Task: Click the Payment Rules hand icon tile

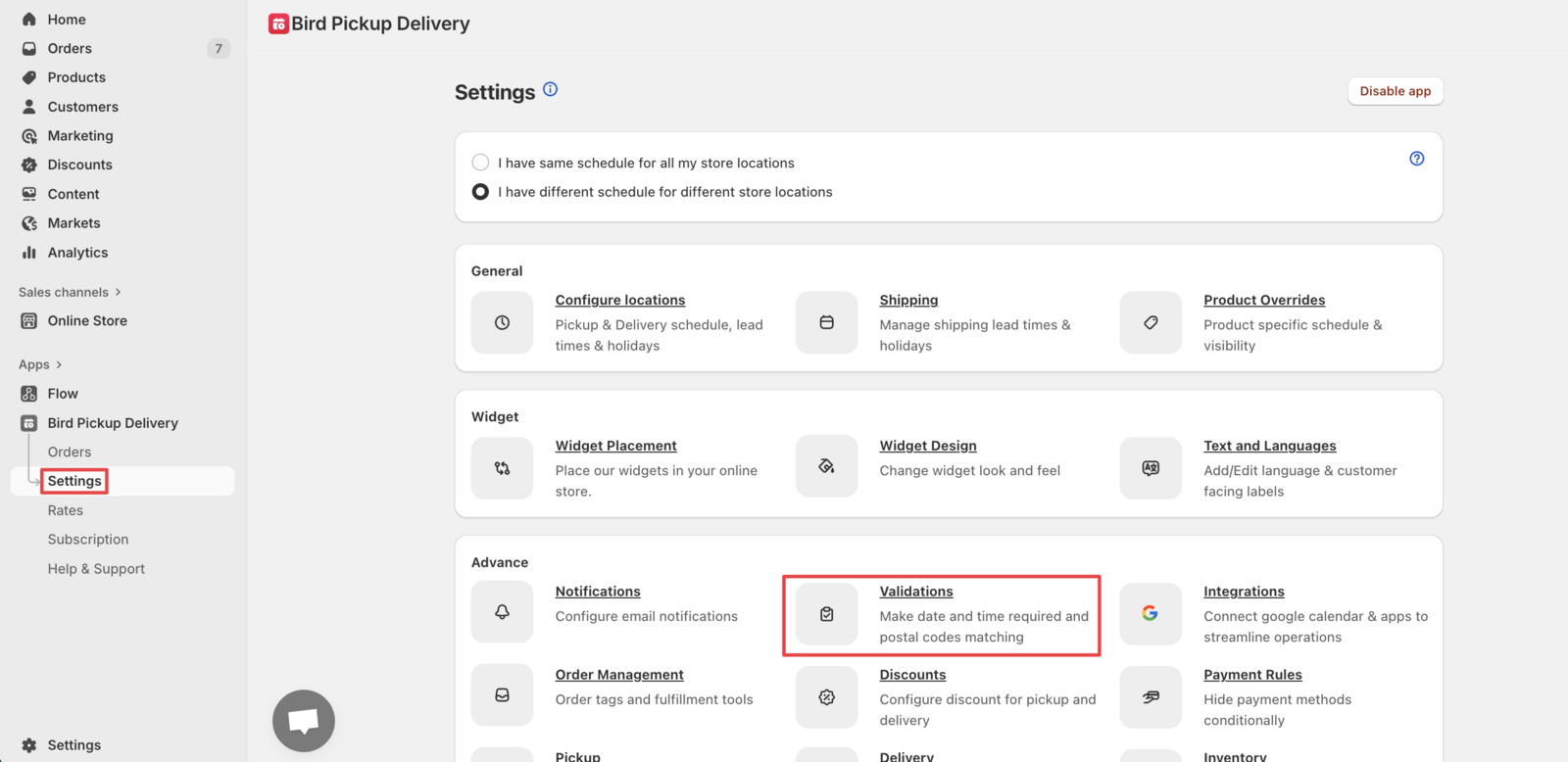Action: (1151, 697)
